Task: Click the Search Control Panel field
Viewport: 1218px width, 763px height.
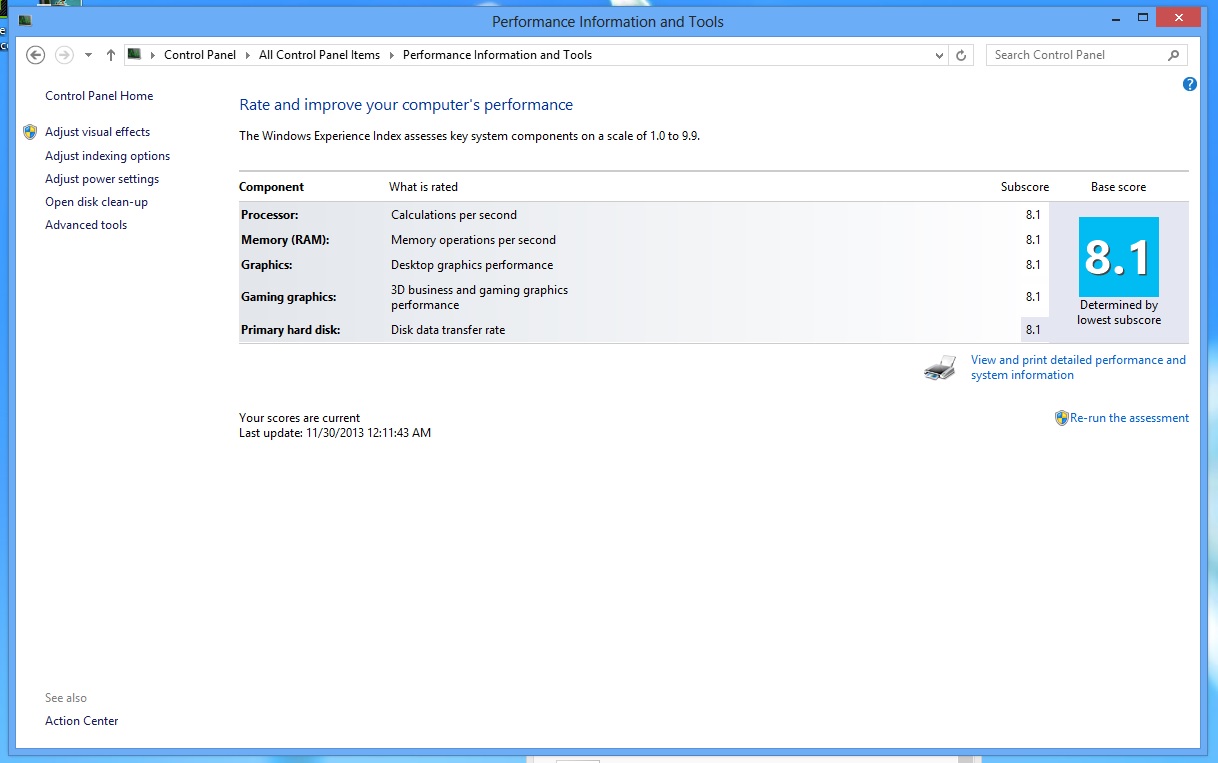Action: tap(1075, 55)
